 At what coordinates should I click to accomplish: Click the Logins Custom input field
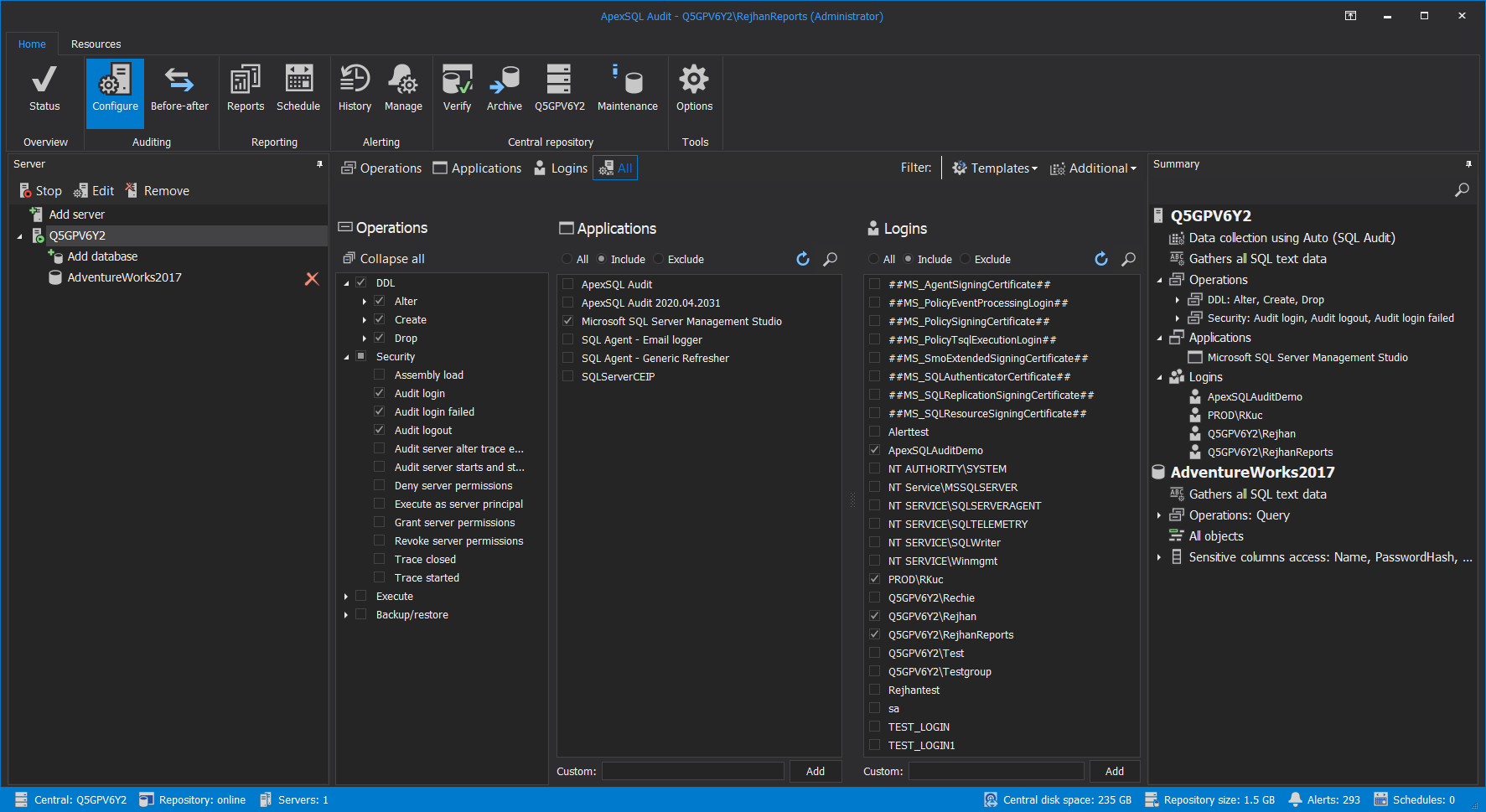pyautogui.click(x=997, y=771)
